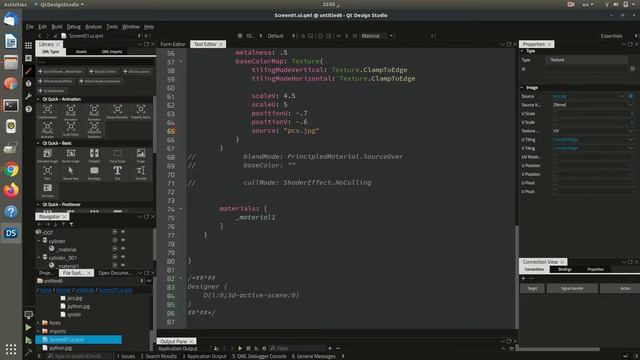The height and width of the screenshot is (360, 640).
Task: Toggle export alias for root row
Action: tap(115, 232)
